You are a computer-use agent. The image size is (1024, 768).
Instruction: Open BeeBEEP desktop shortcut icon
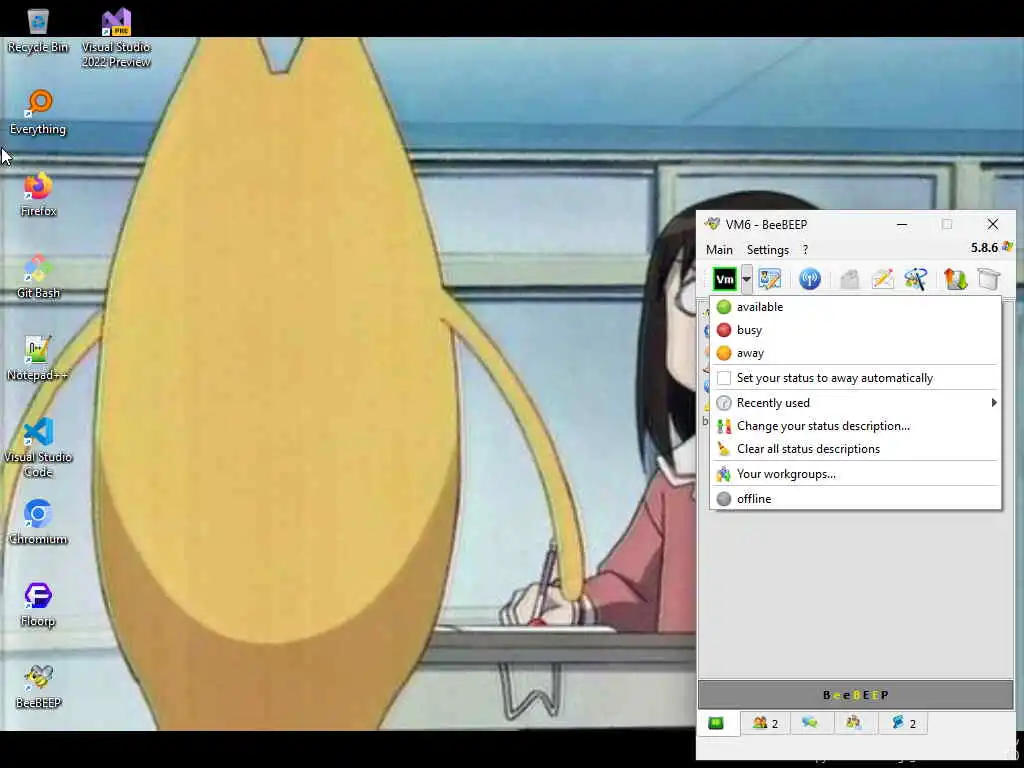point(38,687)
